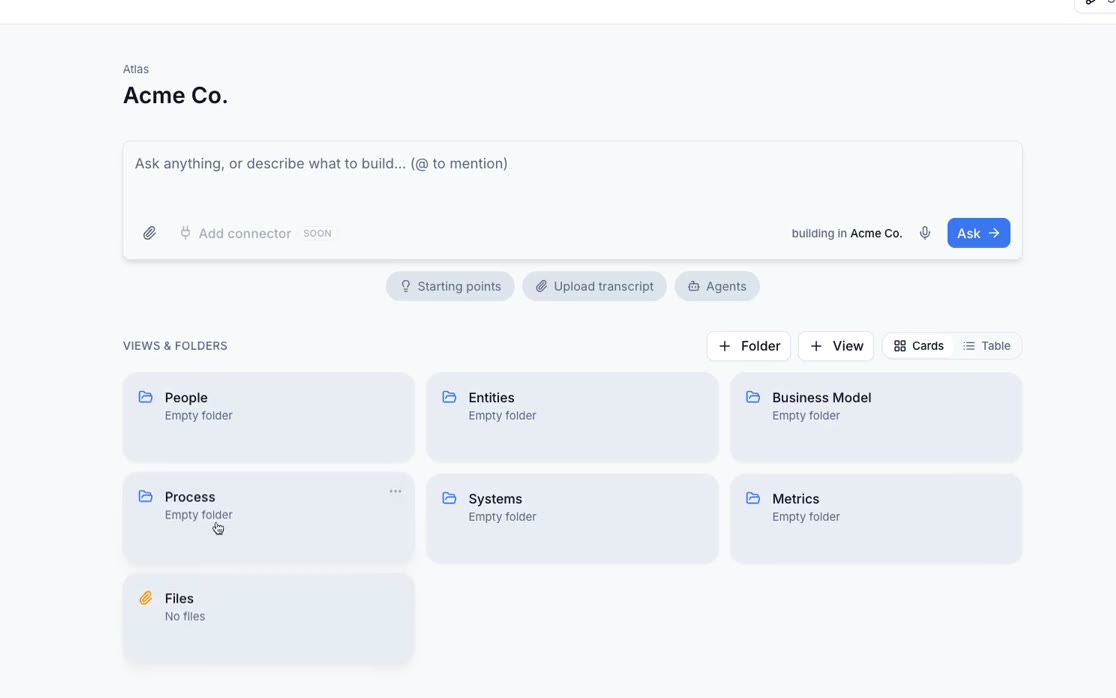Click the Systems folder icon
Image resolution: width=1116 pixels, height=698 pixels.
pyautogui.click(x=449, y=498)
